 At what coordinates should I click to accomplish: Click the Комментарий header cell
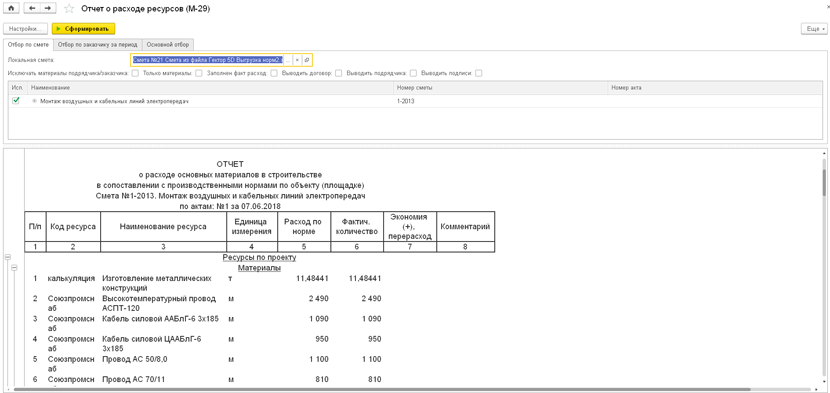tap(465, 226)
